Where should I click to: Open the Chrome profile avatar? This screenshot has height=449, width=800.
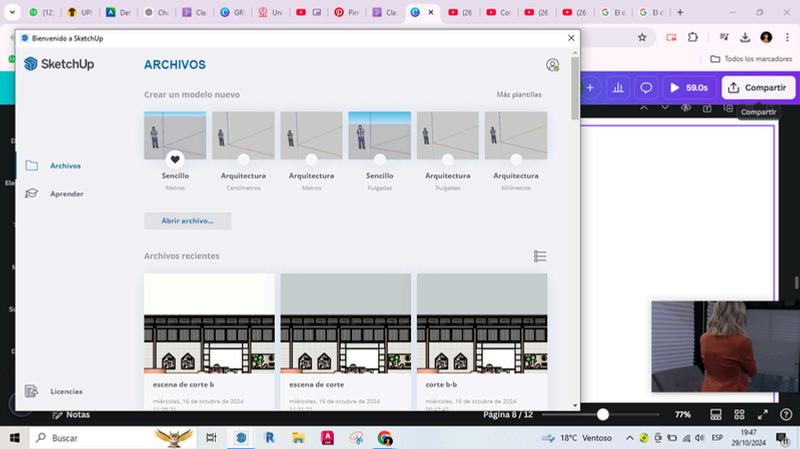766,37
